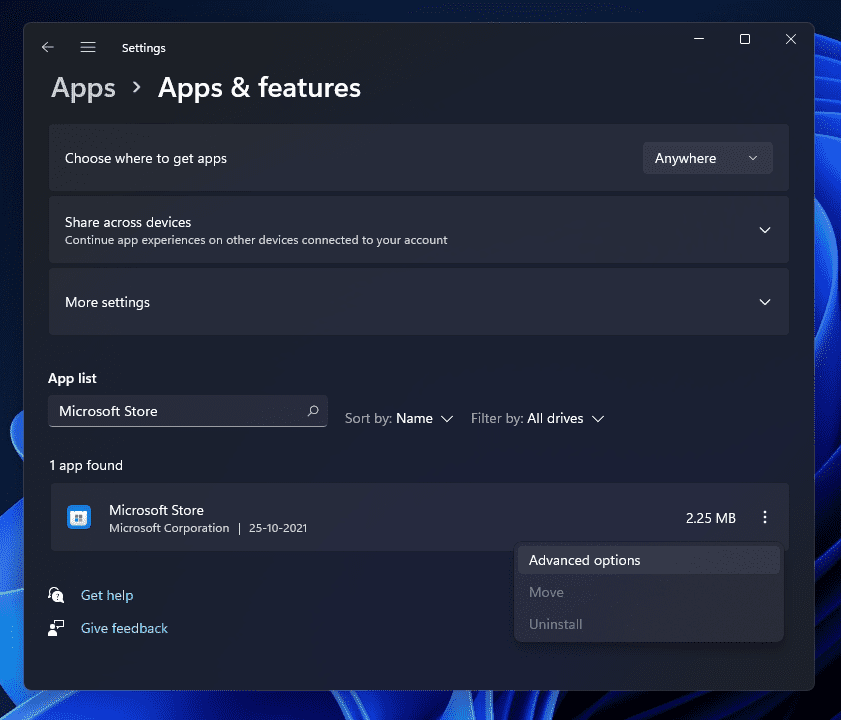841x720 pixels.
Task: Expand the Share across devices section
Action: tap(765, 230)
